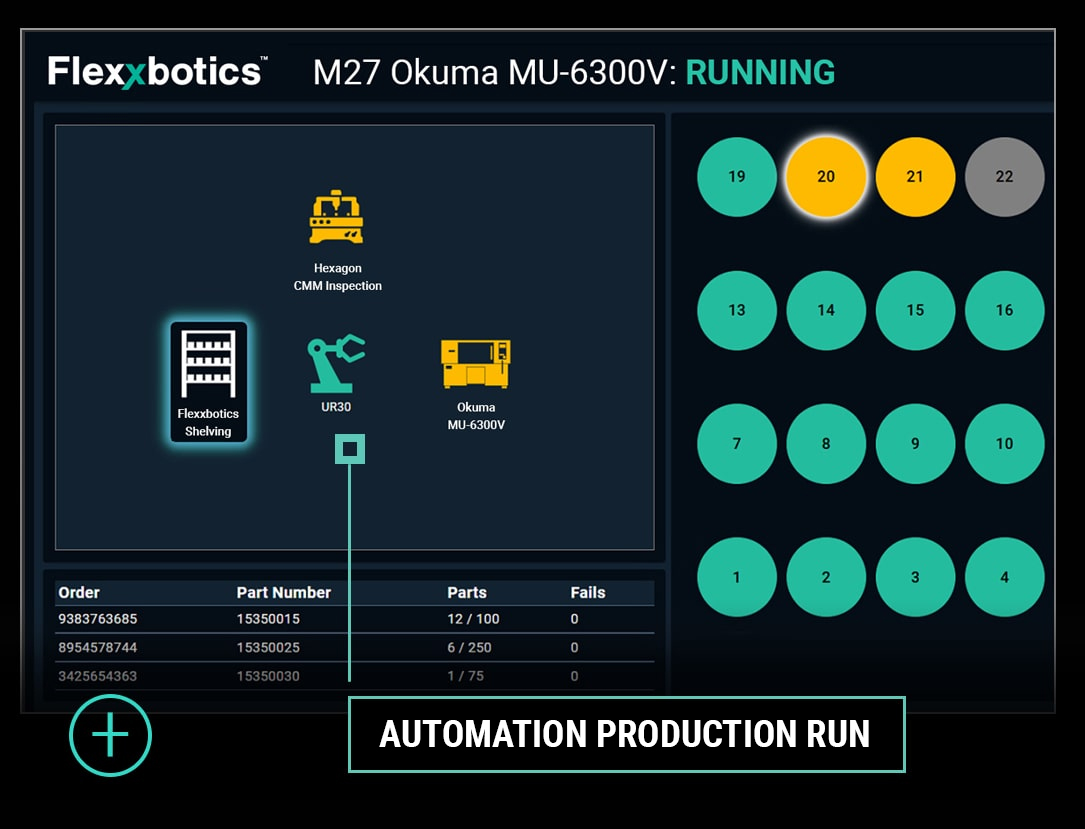Viewport: 1085px width, 829px height.
Task: Select the small square node below UR30
Action: (350, 449)
